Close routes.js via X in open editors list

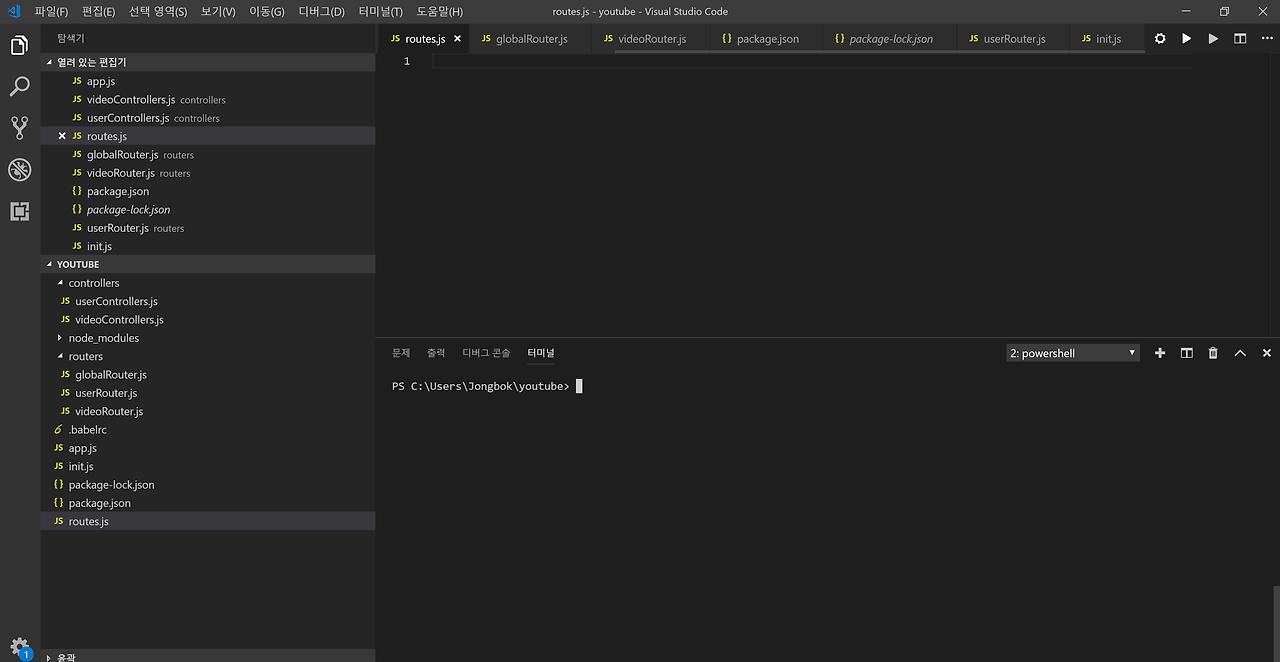(62, 136)
